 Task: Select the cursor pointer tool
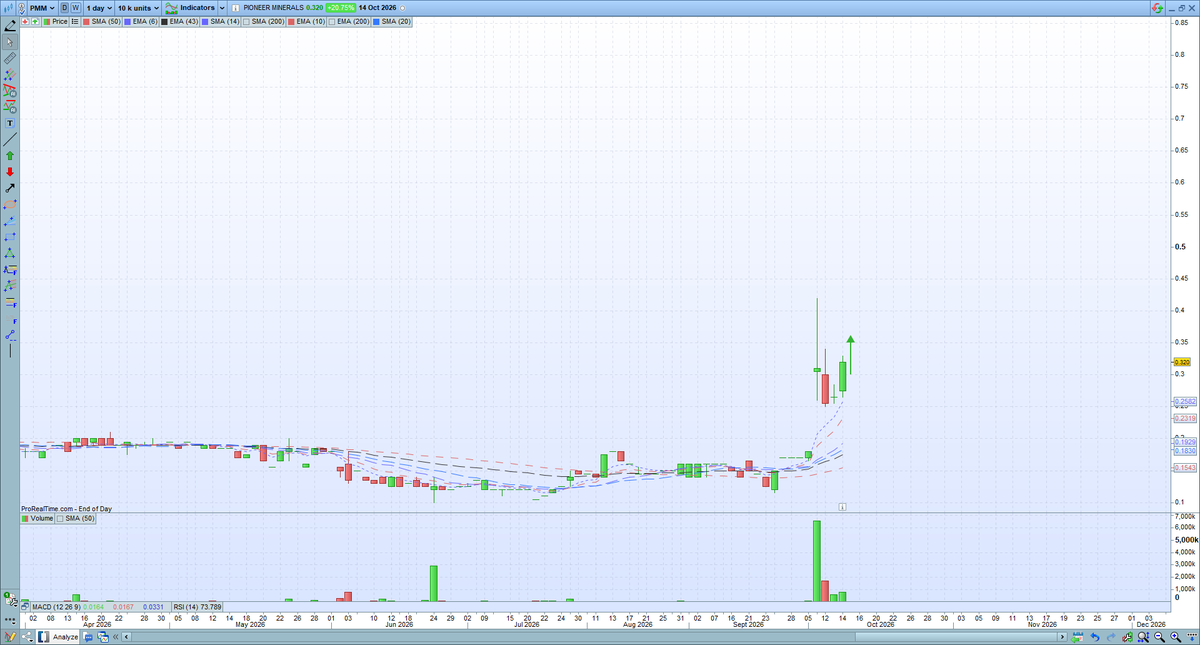pyautogui.click(x=10, y=42)
